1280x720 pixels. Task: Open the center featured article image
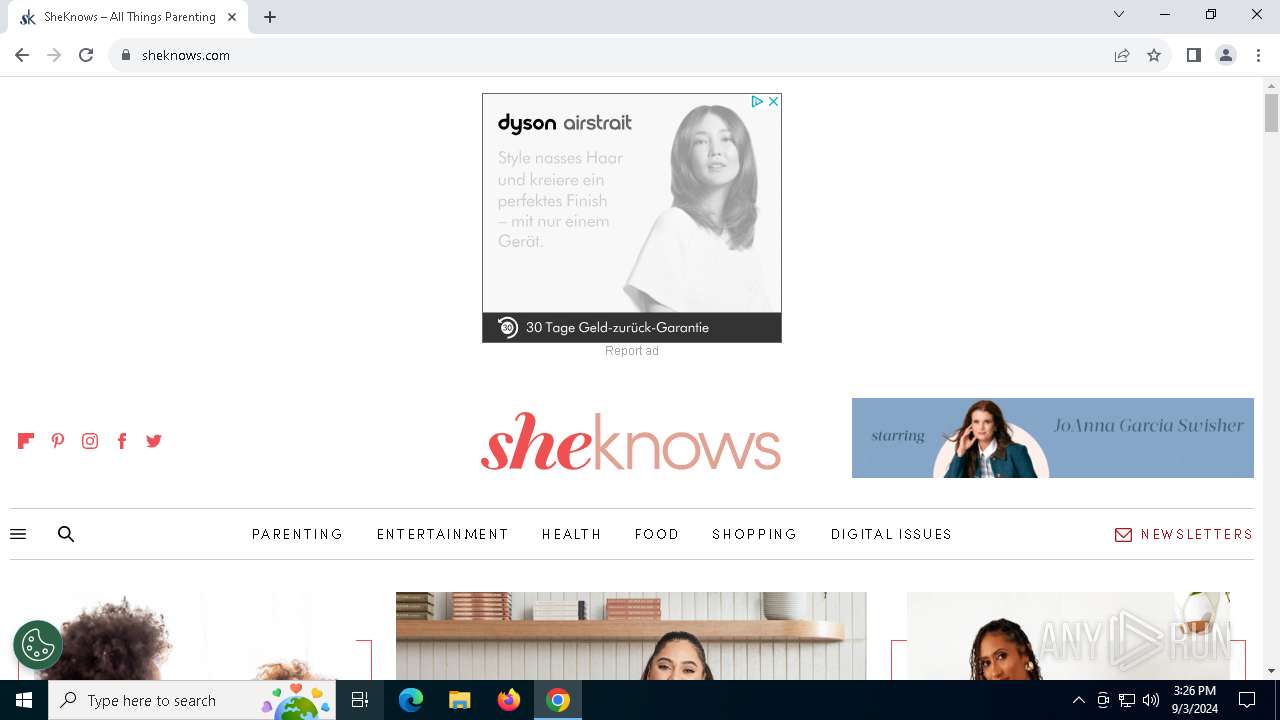(x=631, y=636)
